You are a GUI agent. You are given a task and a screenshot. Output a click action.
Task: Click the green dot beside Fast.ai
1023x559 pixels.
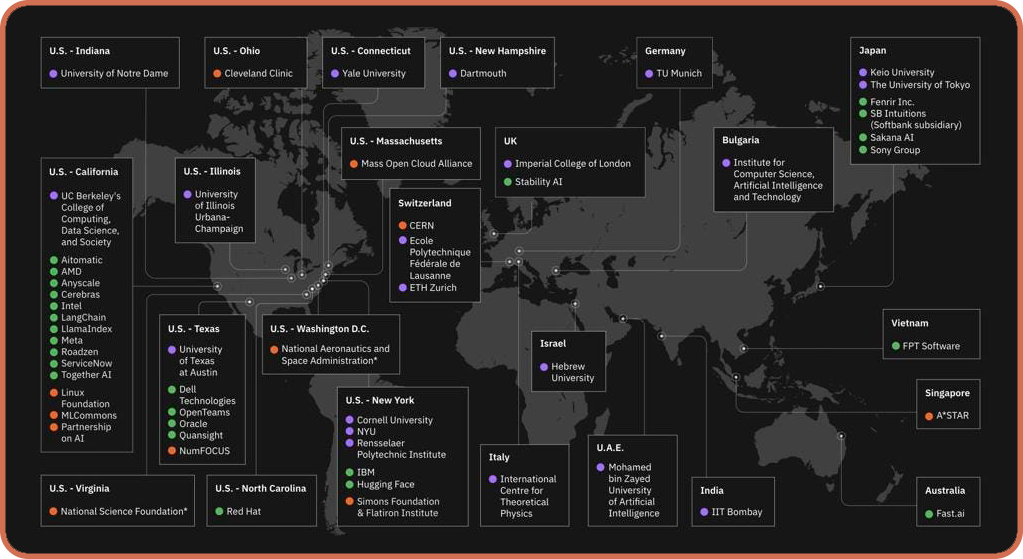click(929, 514)
